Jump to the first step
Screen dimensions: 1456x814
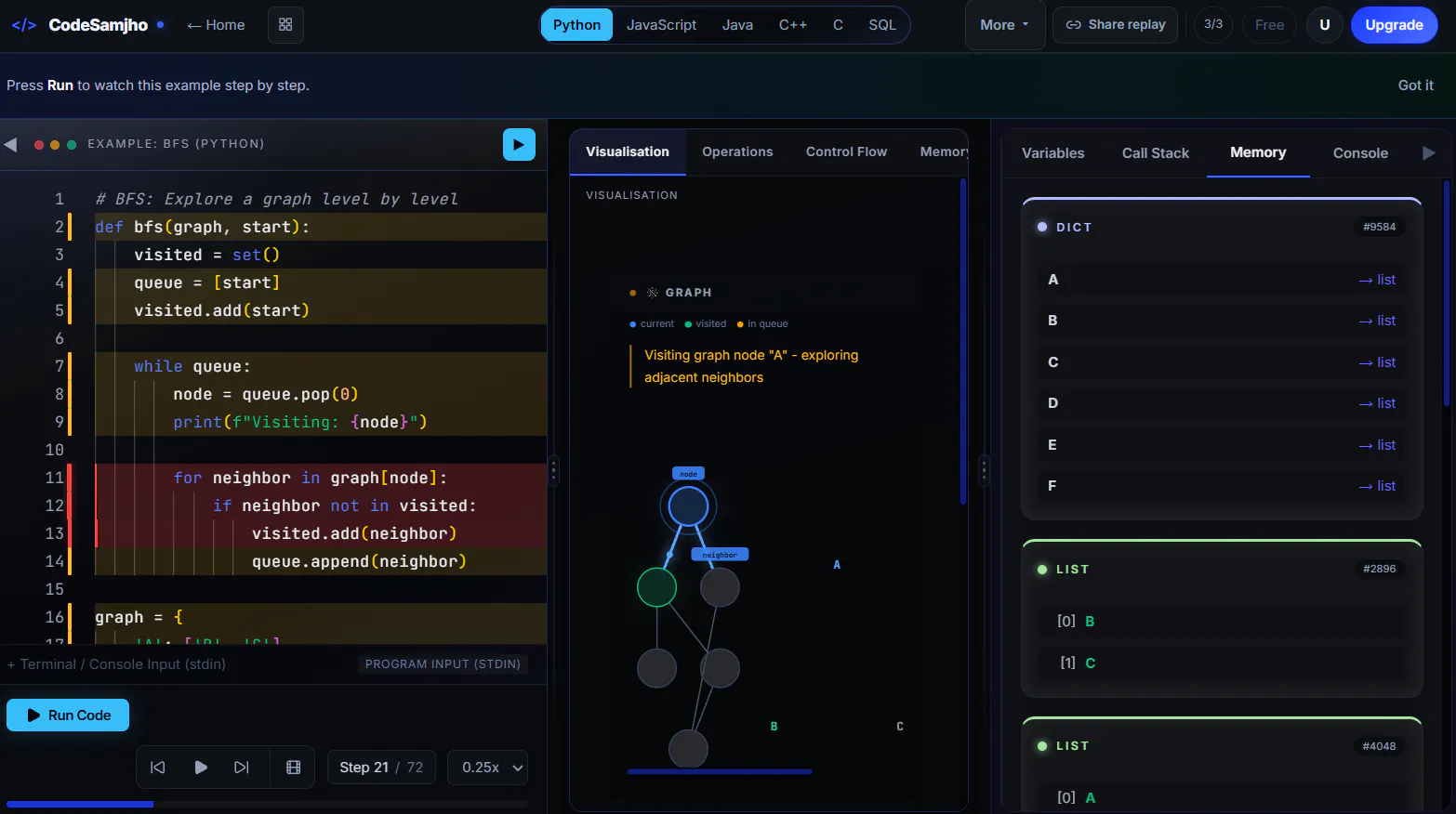(x=158, y=768)
